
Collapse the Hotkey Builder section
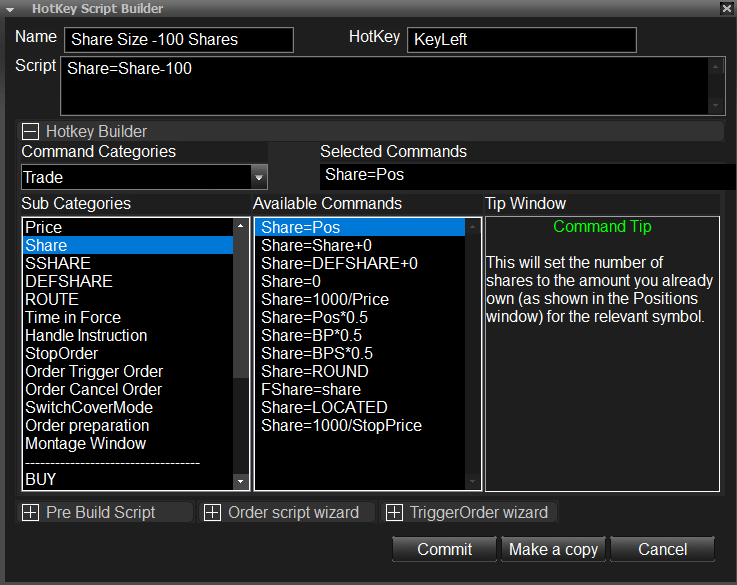(x=30, y=131)
